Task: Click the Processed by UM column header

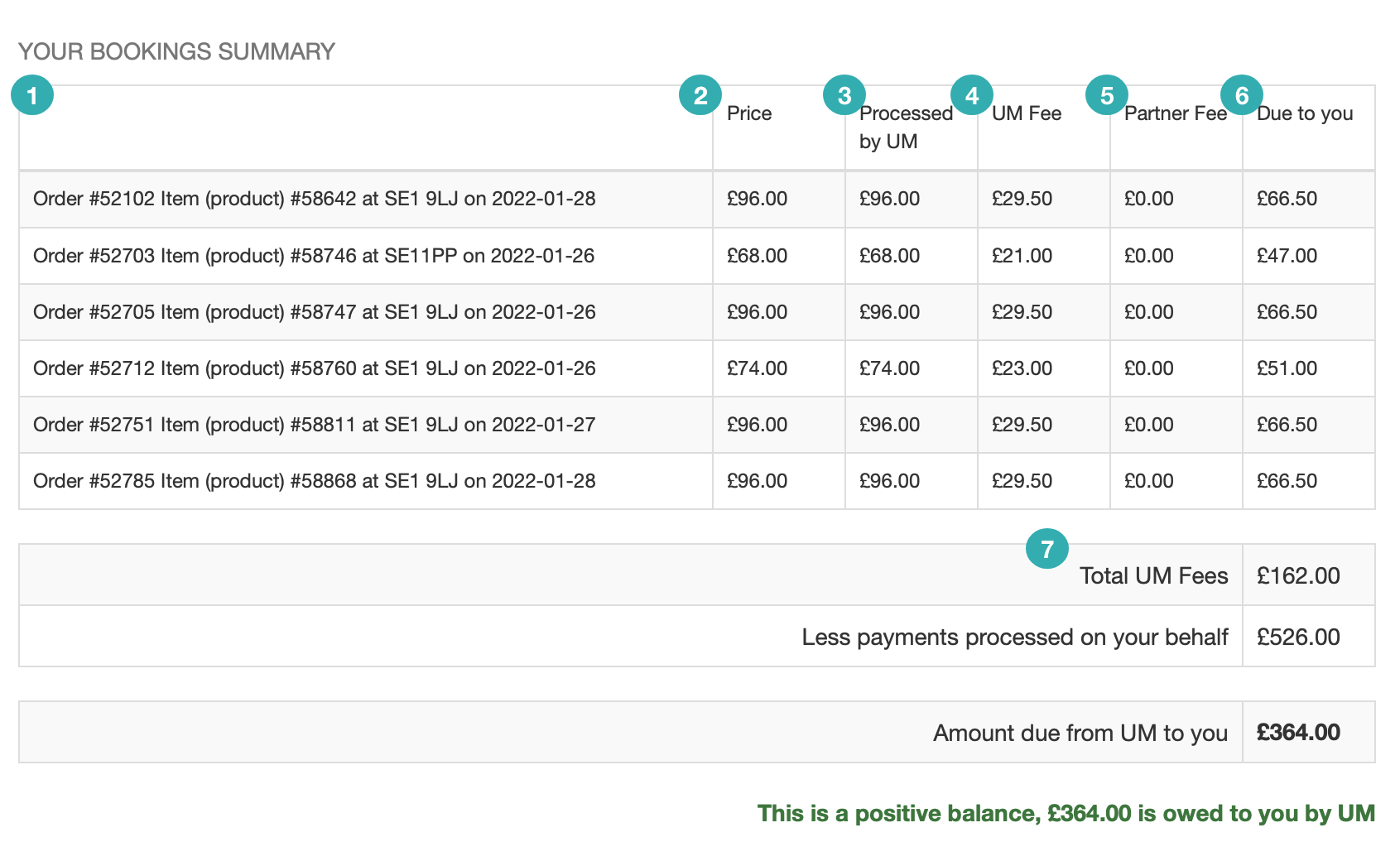Action: coord(905,127)
